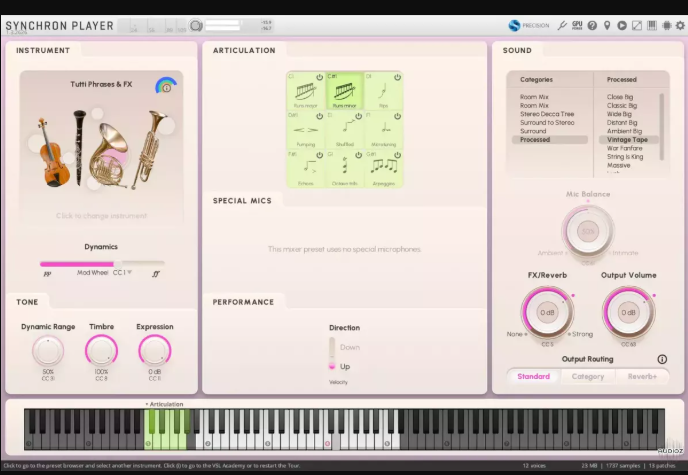Select the Shuffled articulation cell
The image size is (688, 475).
tap(344, 130)
